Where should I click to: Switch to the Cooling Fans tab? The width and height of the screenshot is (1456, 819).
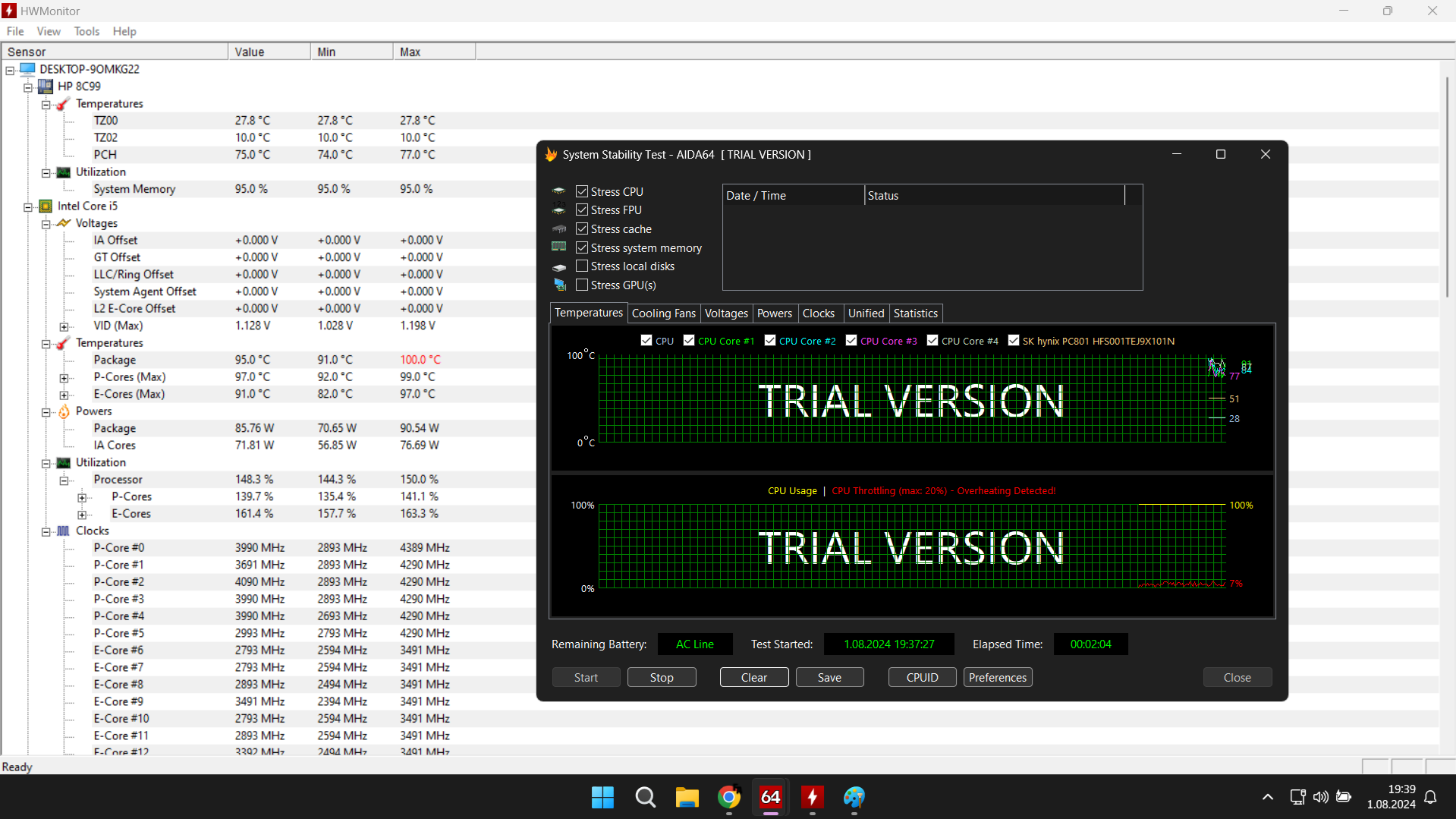coord(663,313)
